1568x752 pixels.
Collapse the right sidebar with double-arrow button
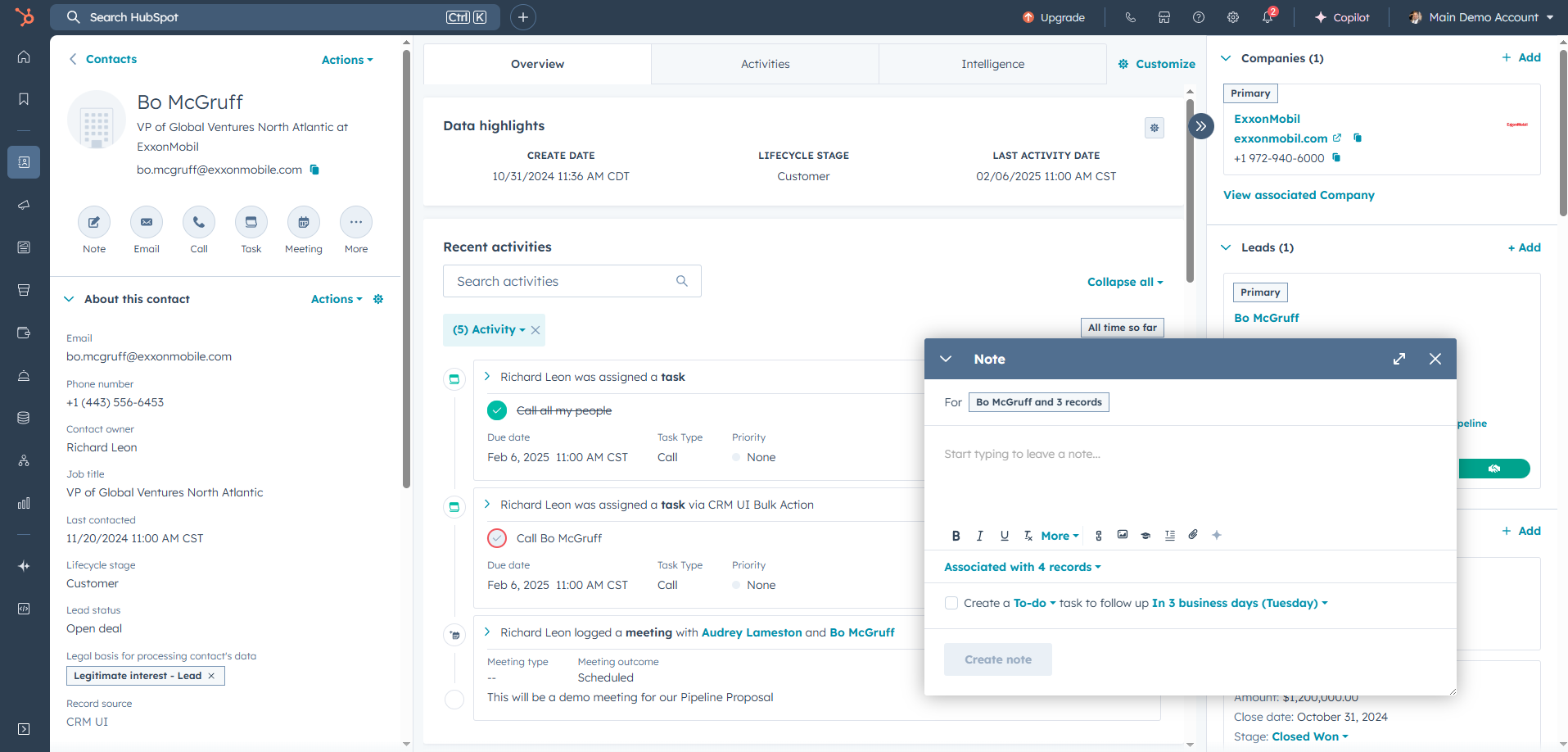[1201, 126]
